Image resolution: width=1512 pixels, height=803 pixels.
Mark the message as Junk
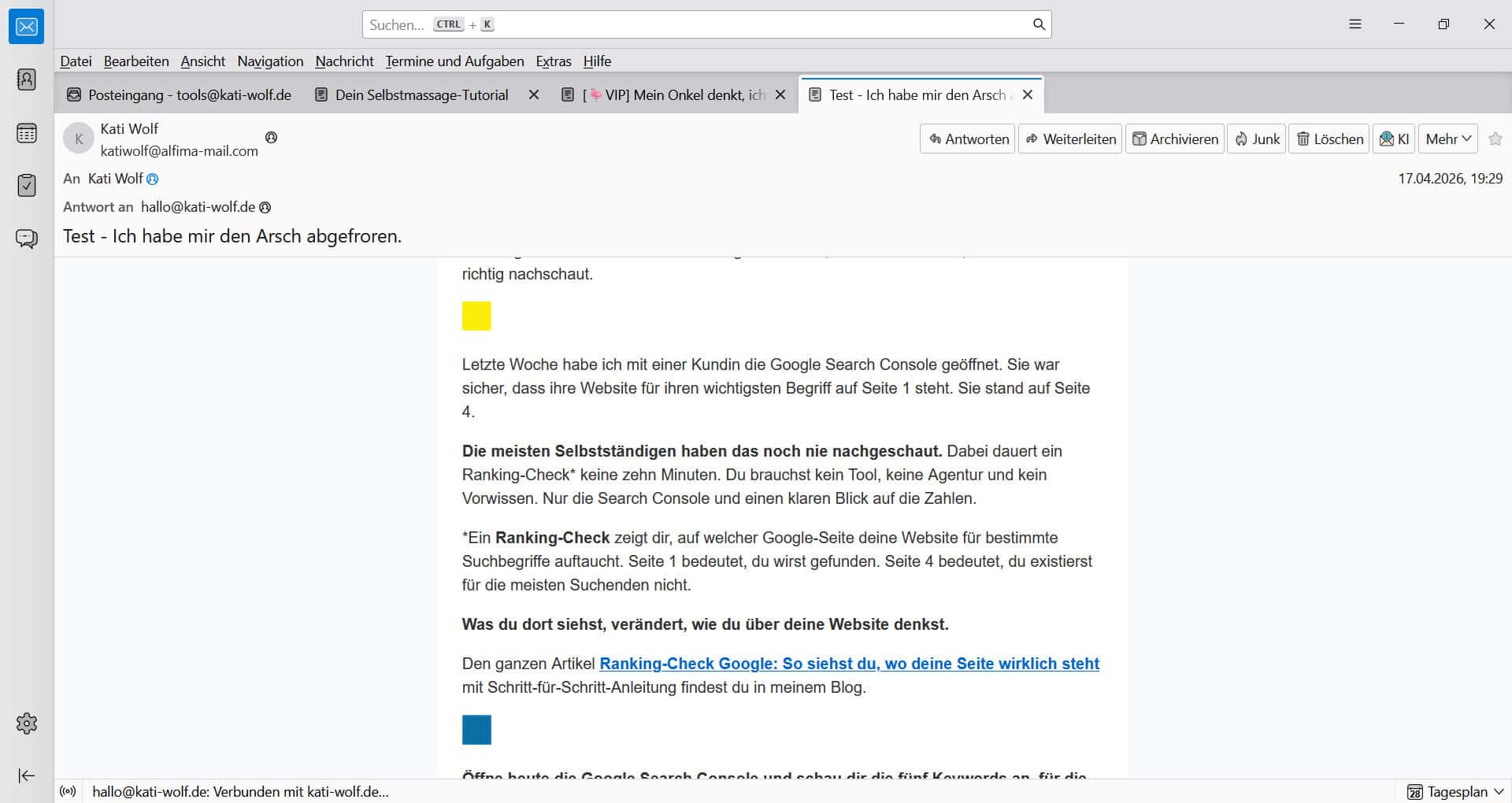coord(1255,139)
